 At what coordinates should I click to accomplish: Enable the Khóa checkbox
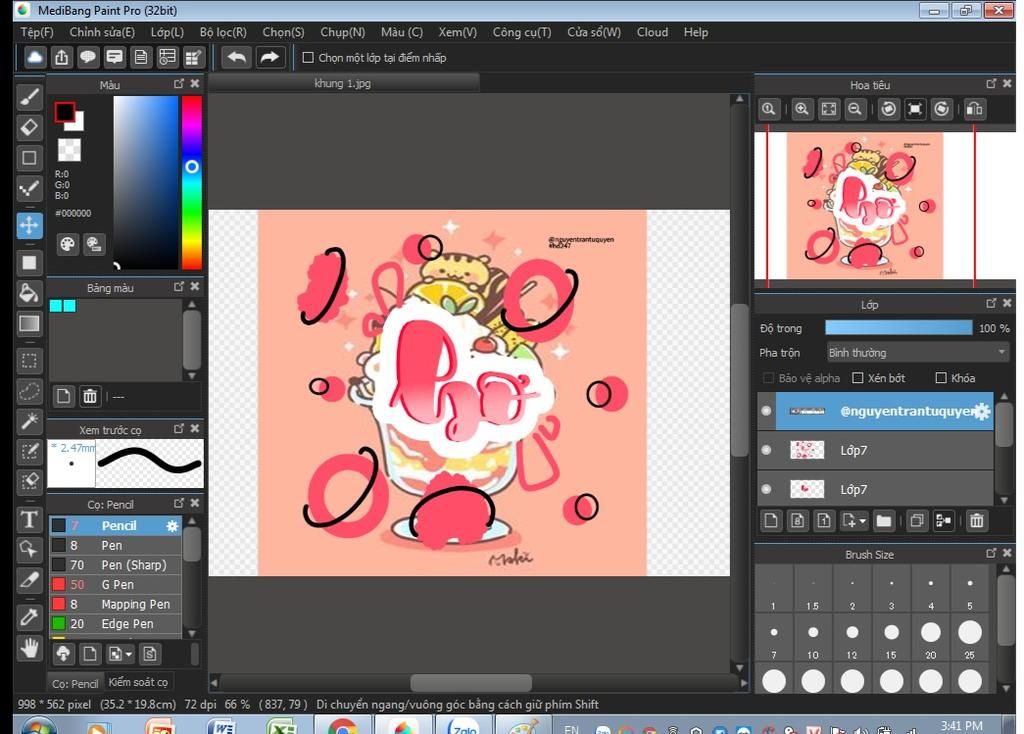tap(941, 378)
